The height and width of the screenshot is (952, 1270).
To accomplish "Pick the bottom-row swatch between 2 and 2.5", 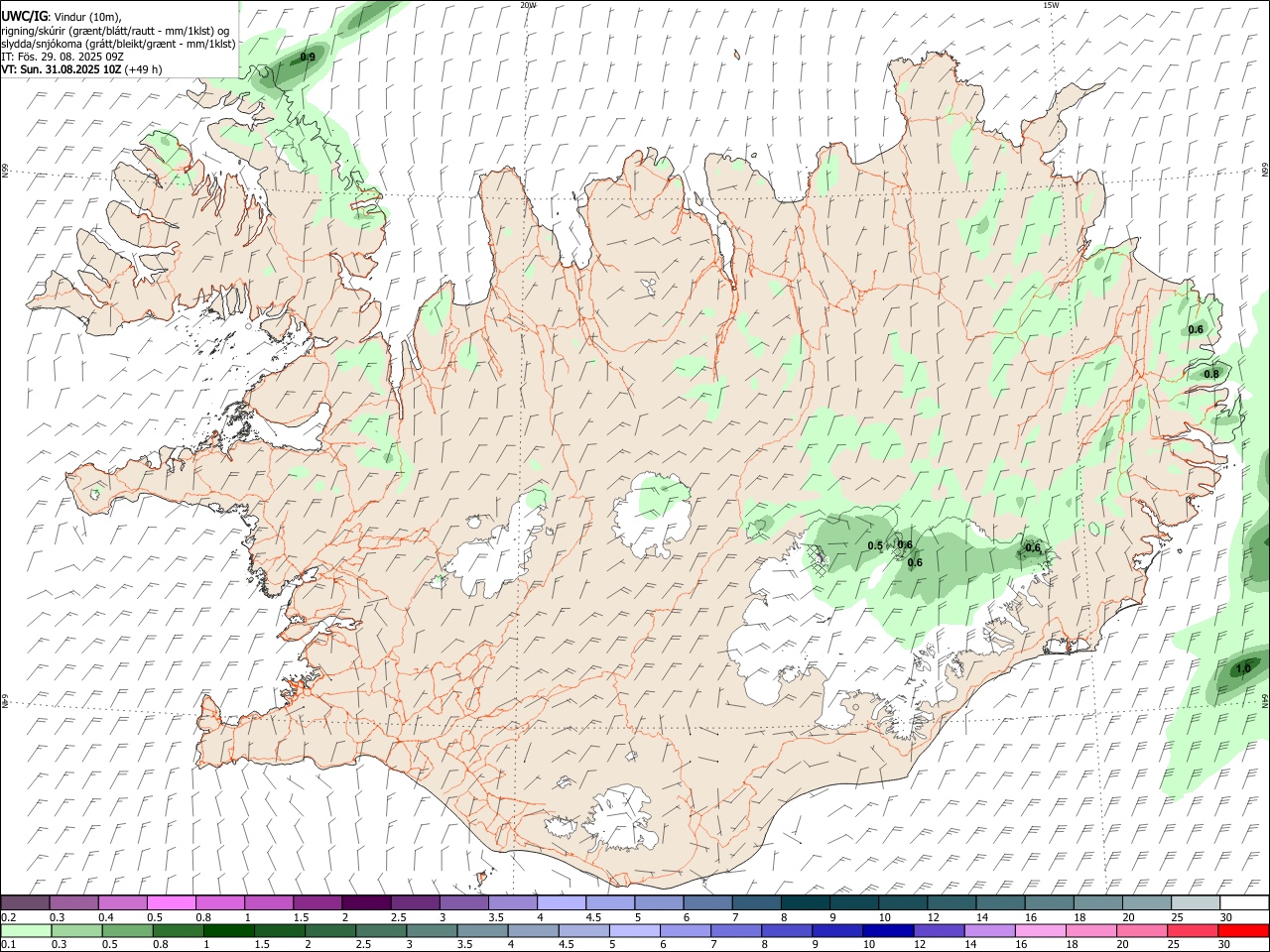I will [x=329, y=930].
